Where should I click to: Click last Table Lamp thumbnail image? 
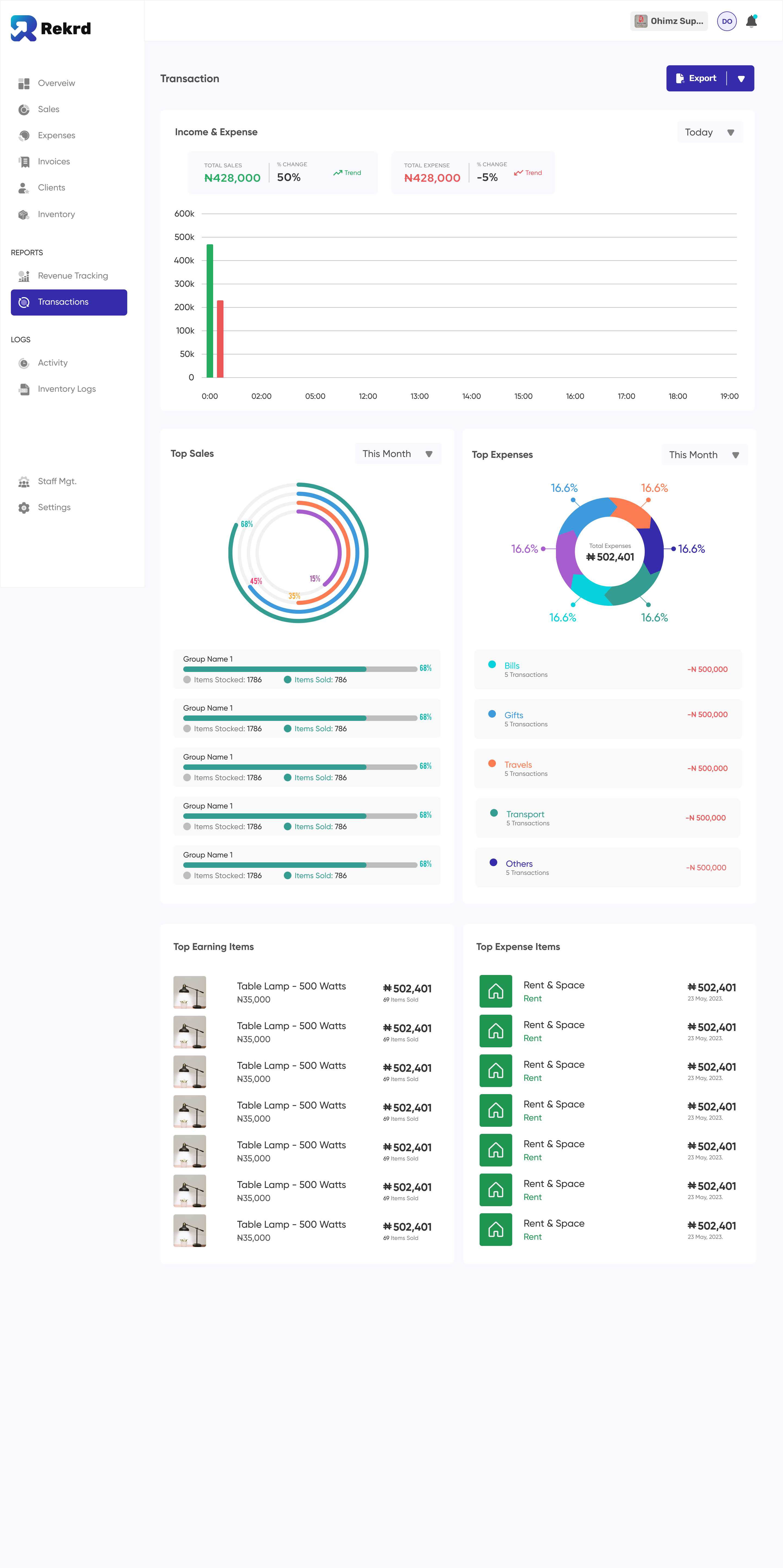pos(190,1231)
